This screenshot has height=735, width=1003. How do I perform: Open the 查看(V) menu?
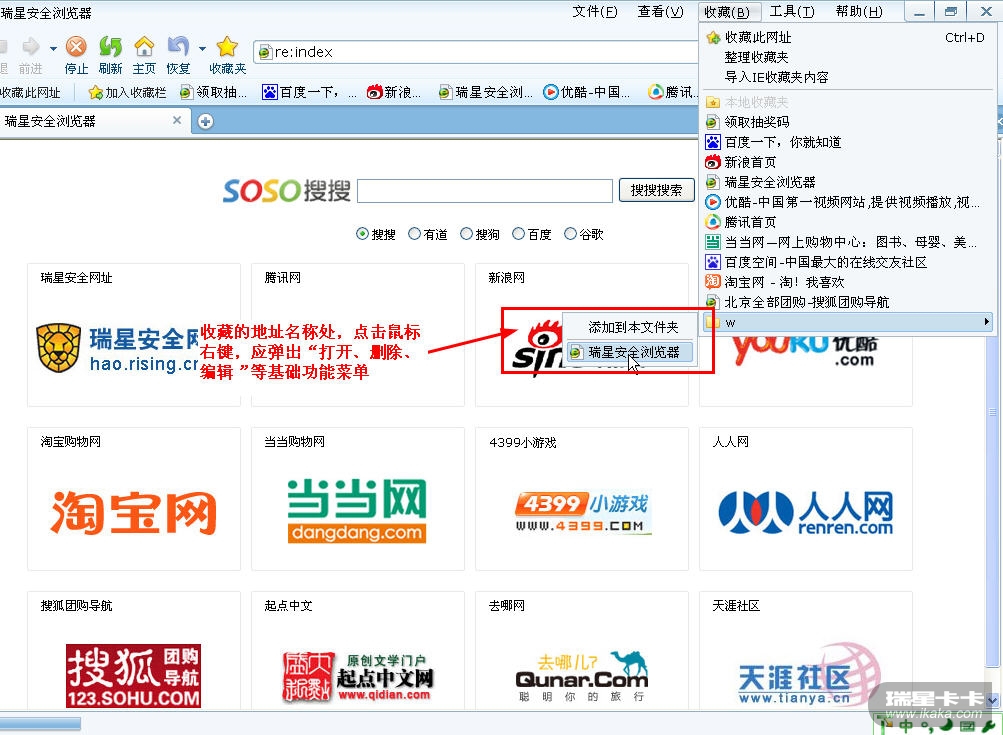tap(661, 12)
